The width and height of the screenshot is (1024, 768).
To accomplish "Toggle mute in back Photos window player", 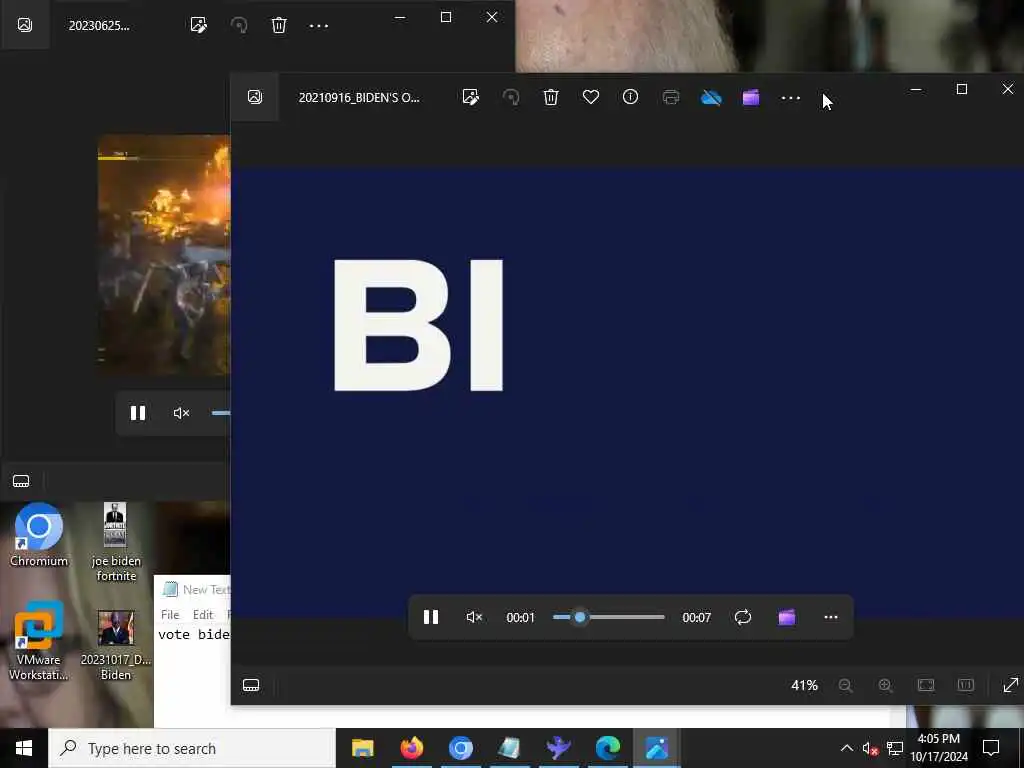I will tap(181, 413).
